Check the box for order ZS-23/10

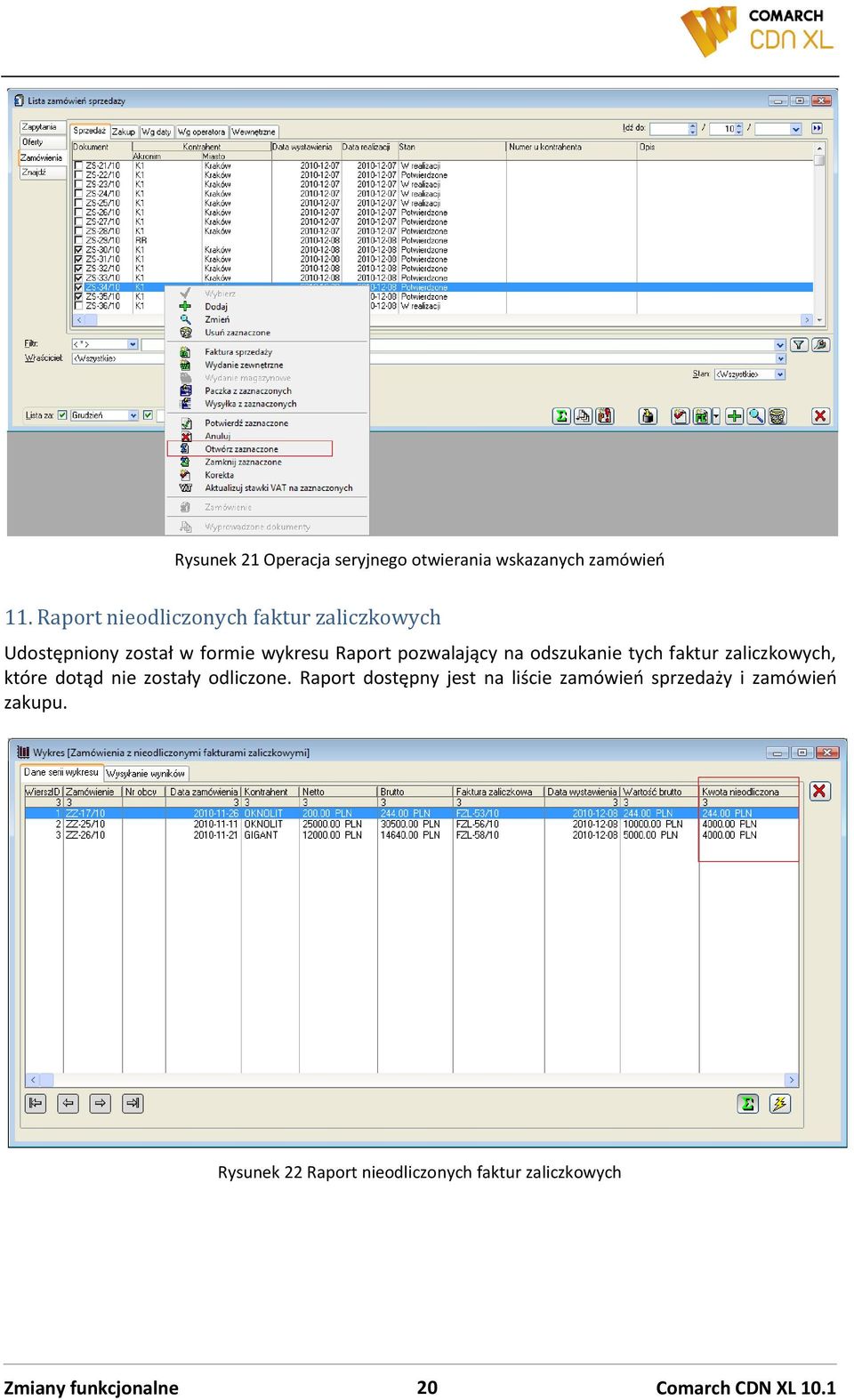pyautogui.click(x=79, y=185)
